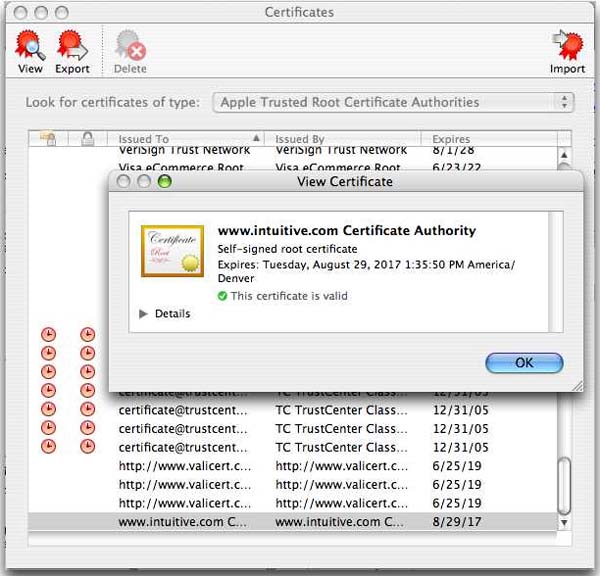Click the first column header icon
Viewport: 600px width, 576px height.
47,139
